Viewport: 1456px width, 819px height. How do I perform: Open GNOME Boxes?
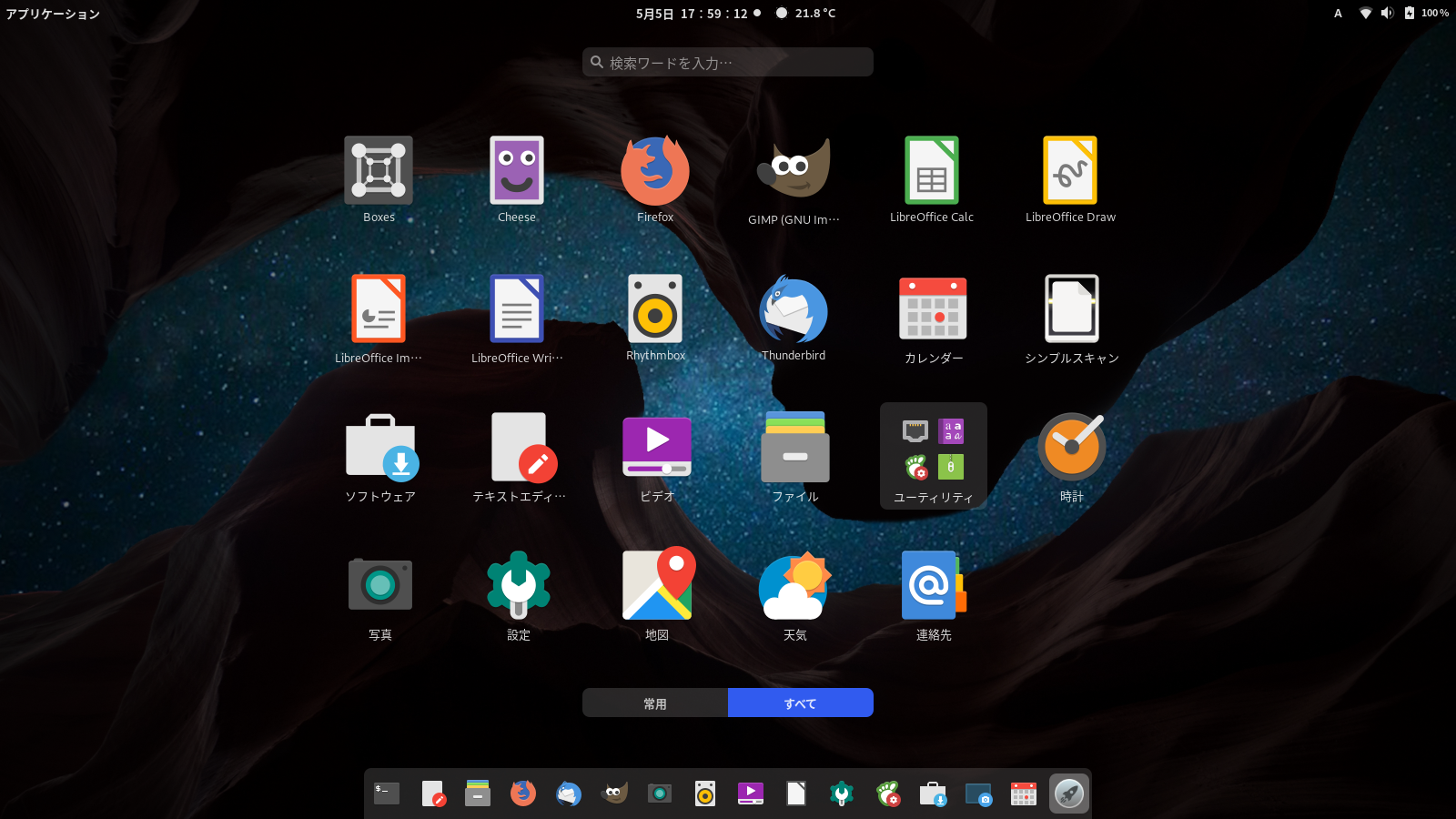point(379,171)
